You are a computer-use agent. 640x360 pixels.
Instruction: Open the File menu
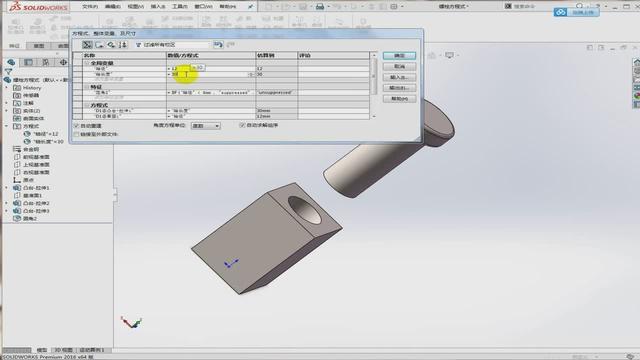[90, 7]
